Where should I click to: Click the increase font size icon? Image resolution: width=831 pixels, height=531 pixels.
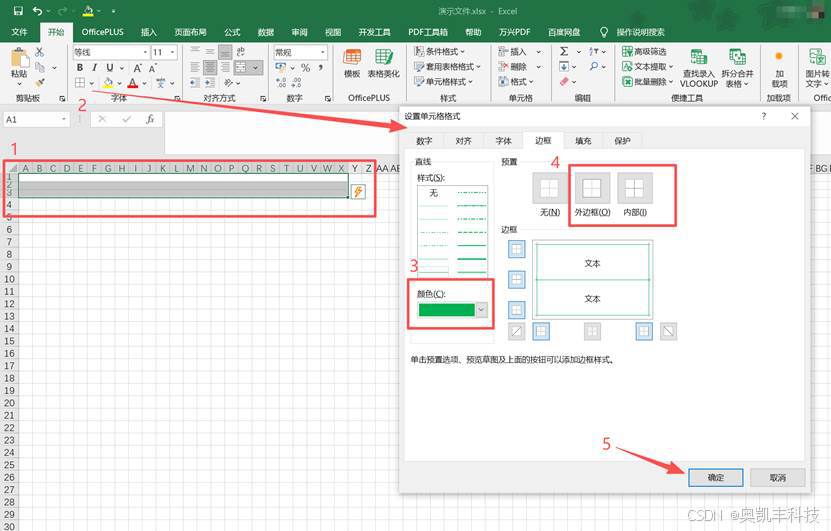pyautogui.click(x=137, y=68)
